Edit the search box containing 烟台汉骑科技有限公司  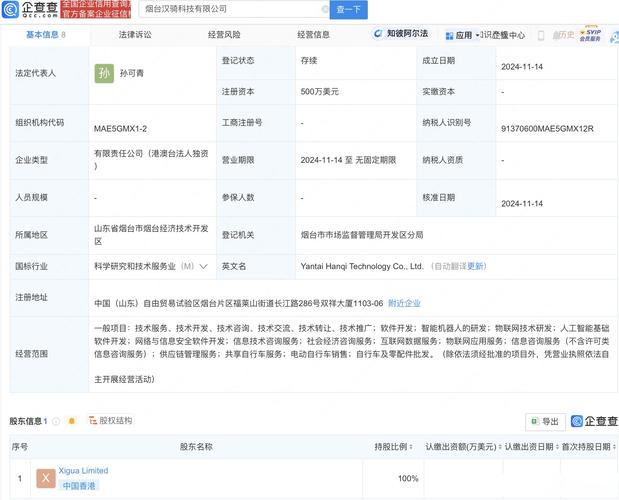[233, 9]
